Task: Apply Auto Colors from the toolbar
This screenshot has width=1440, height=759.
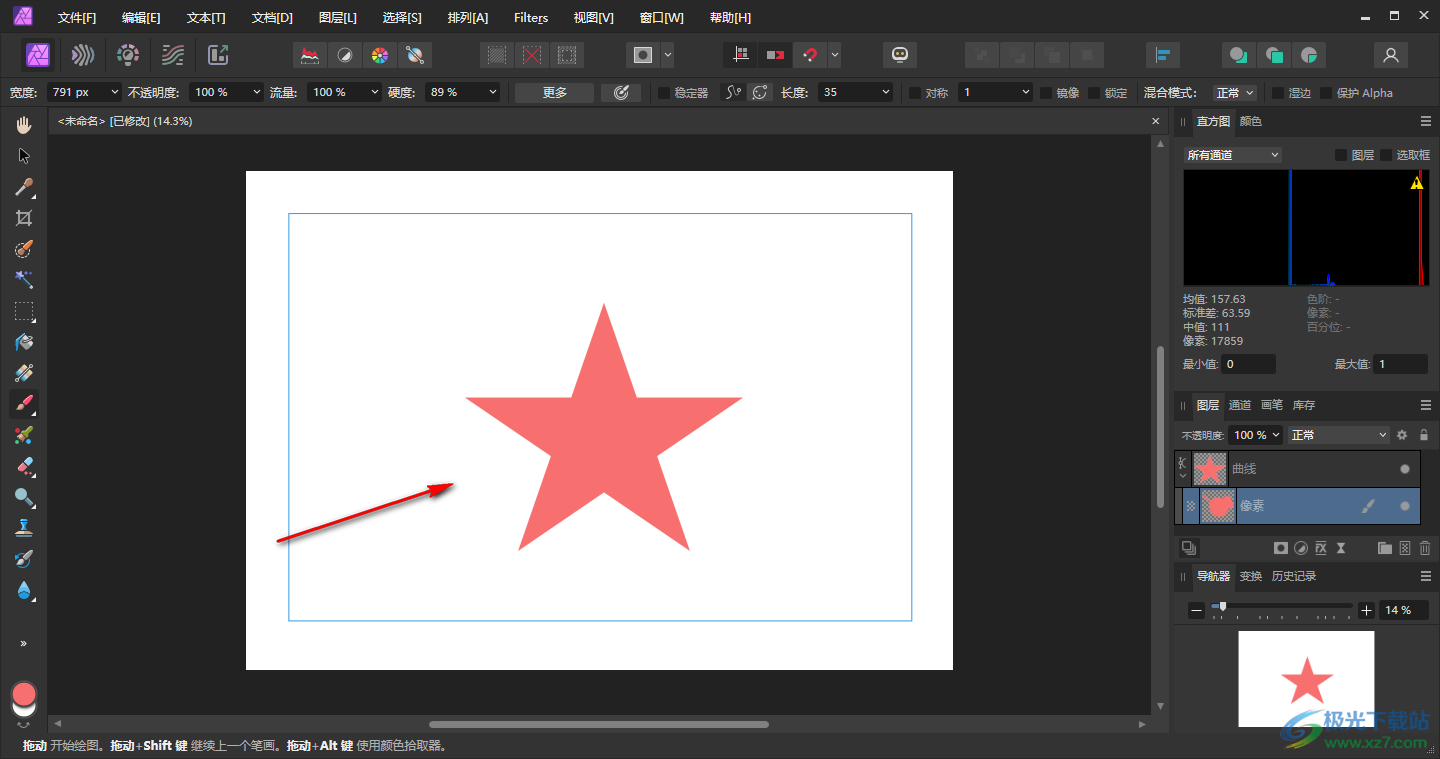Action: pos(379,55)
